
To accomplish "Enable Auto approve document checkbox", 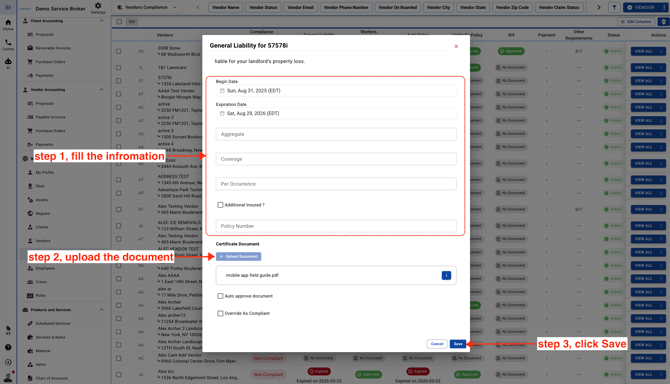I will [x=220, y=296].
